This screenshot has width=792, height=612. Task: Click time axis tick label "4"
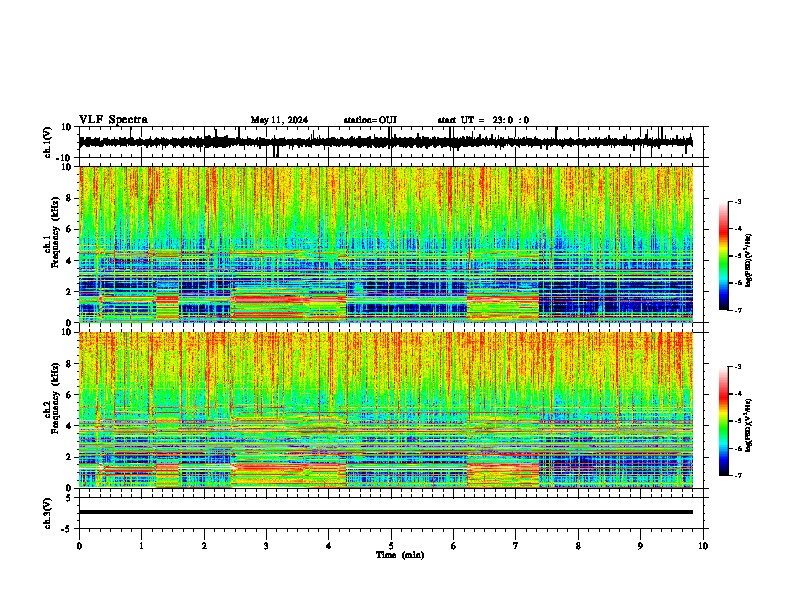[328, 546]
